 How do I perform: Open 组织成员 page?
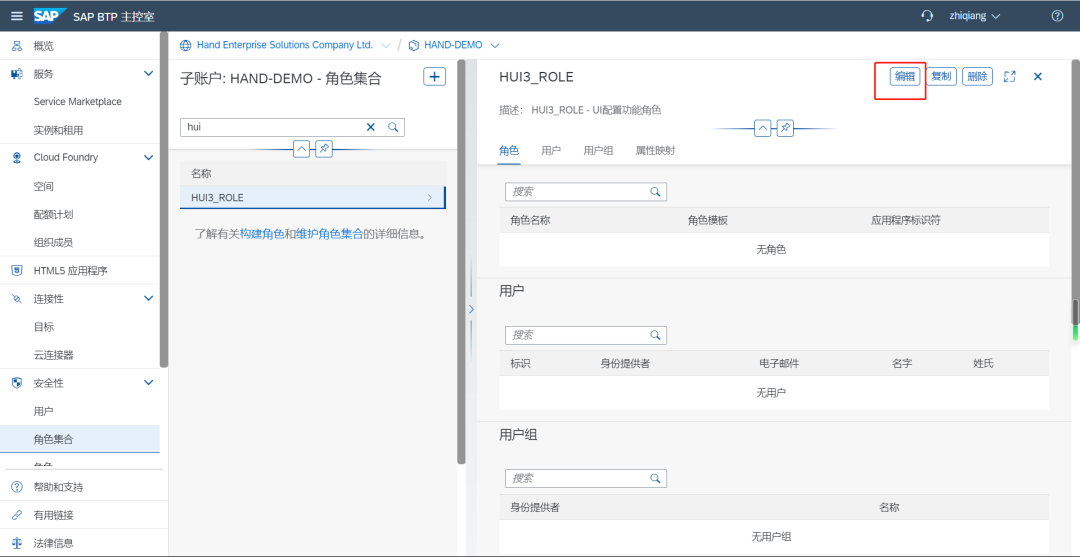(54, 242)
